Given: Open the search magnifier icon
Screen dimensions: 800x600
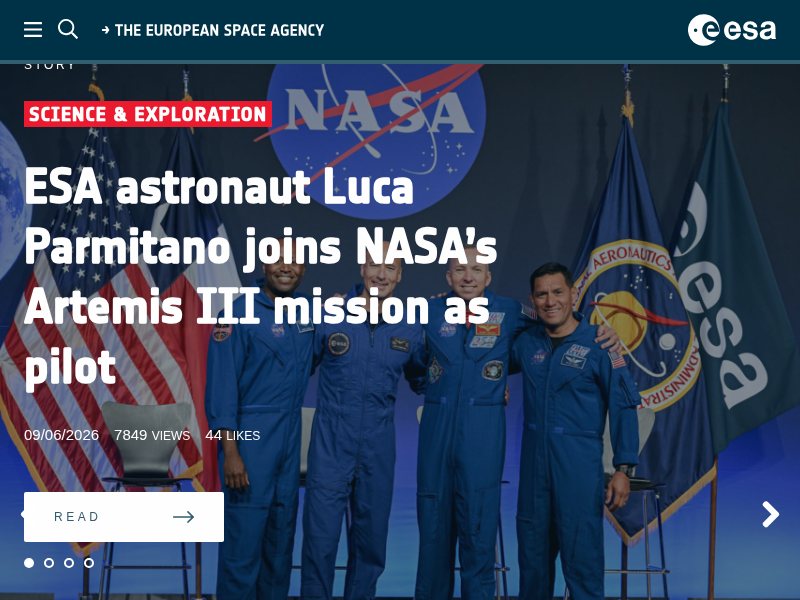Looking at the screenshot, I should (x=68, y=29).
